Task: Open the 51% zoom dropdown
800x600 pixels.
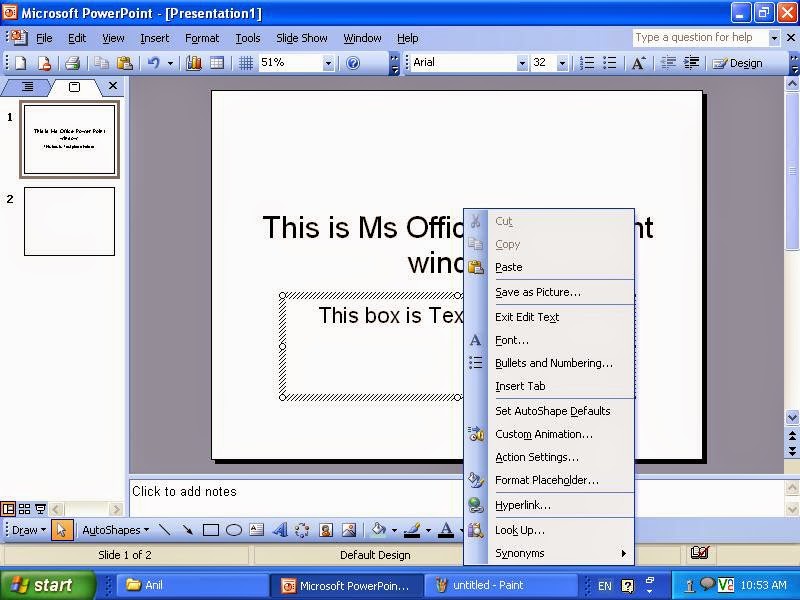Action: click(328, 63)
